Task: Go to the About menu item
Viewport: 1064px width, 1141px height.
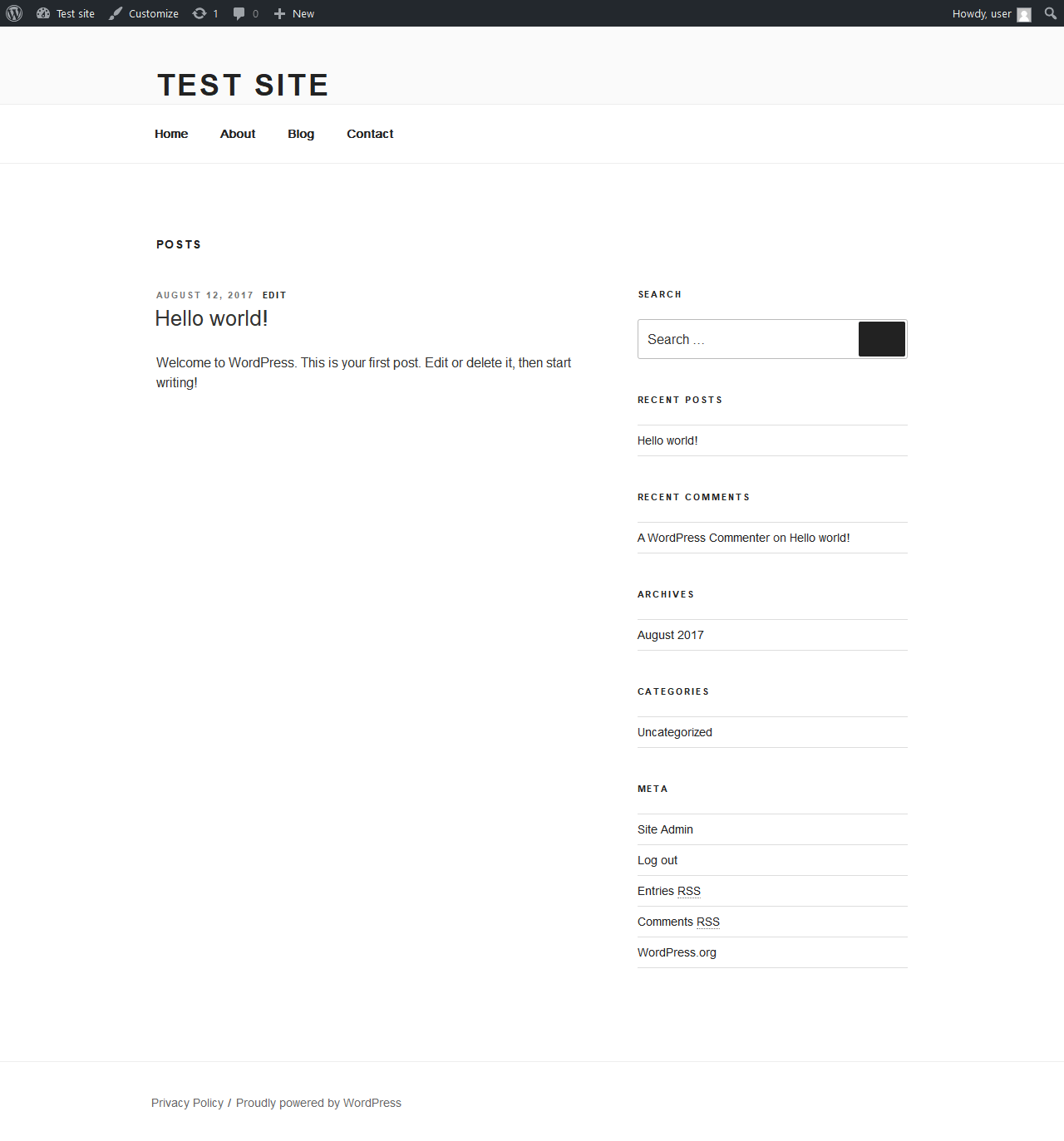Action: coord(238,134)
